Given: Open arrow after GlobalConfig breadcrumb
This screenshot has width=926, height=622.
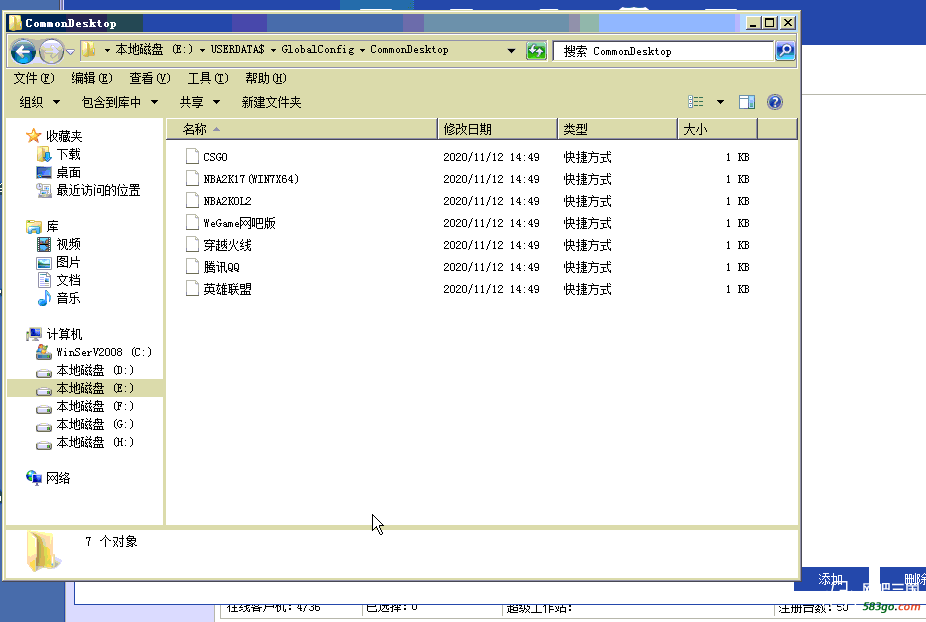Looking at the screenshot, I should pyautogui.click(x=362, y=50).
